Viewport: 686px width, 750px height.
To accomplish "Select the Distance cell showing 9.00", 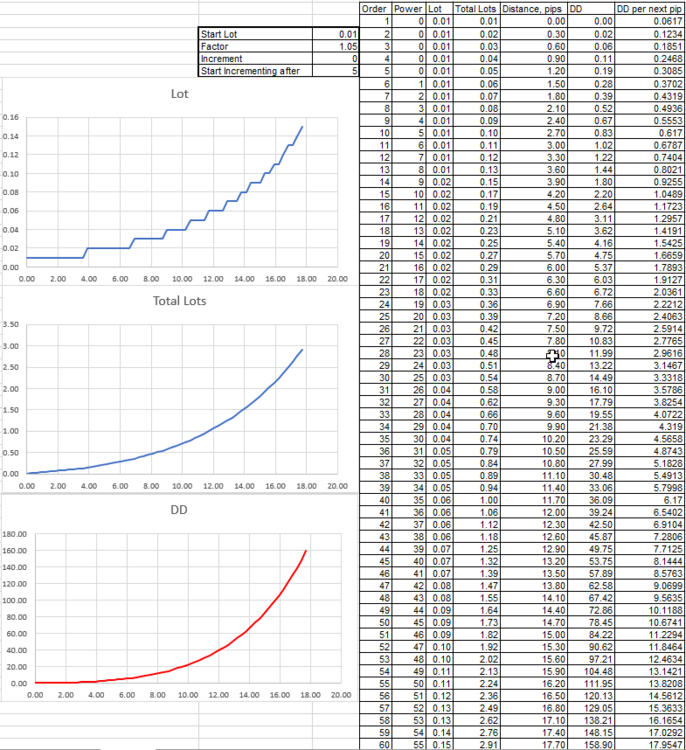I will pyautogui.click(x=533, y=390).
